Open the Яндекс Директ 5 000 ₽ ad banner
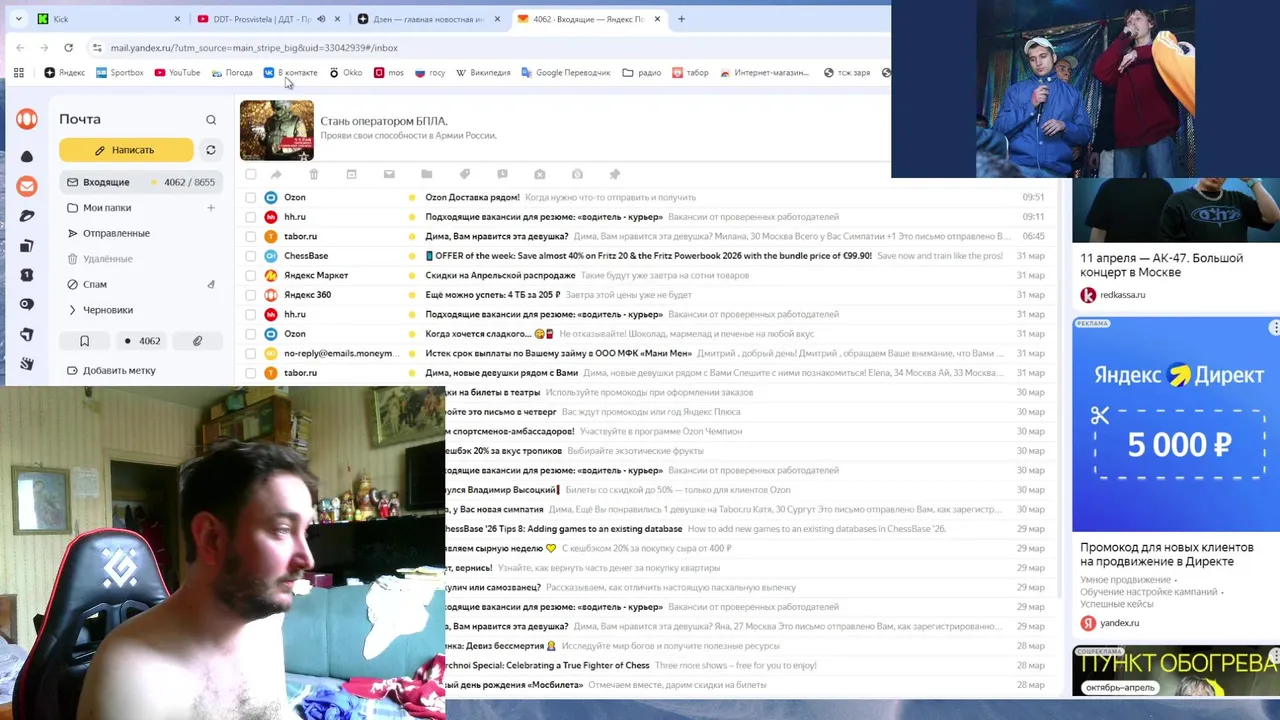 (x=1176, y=425)
